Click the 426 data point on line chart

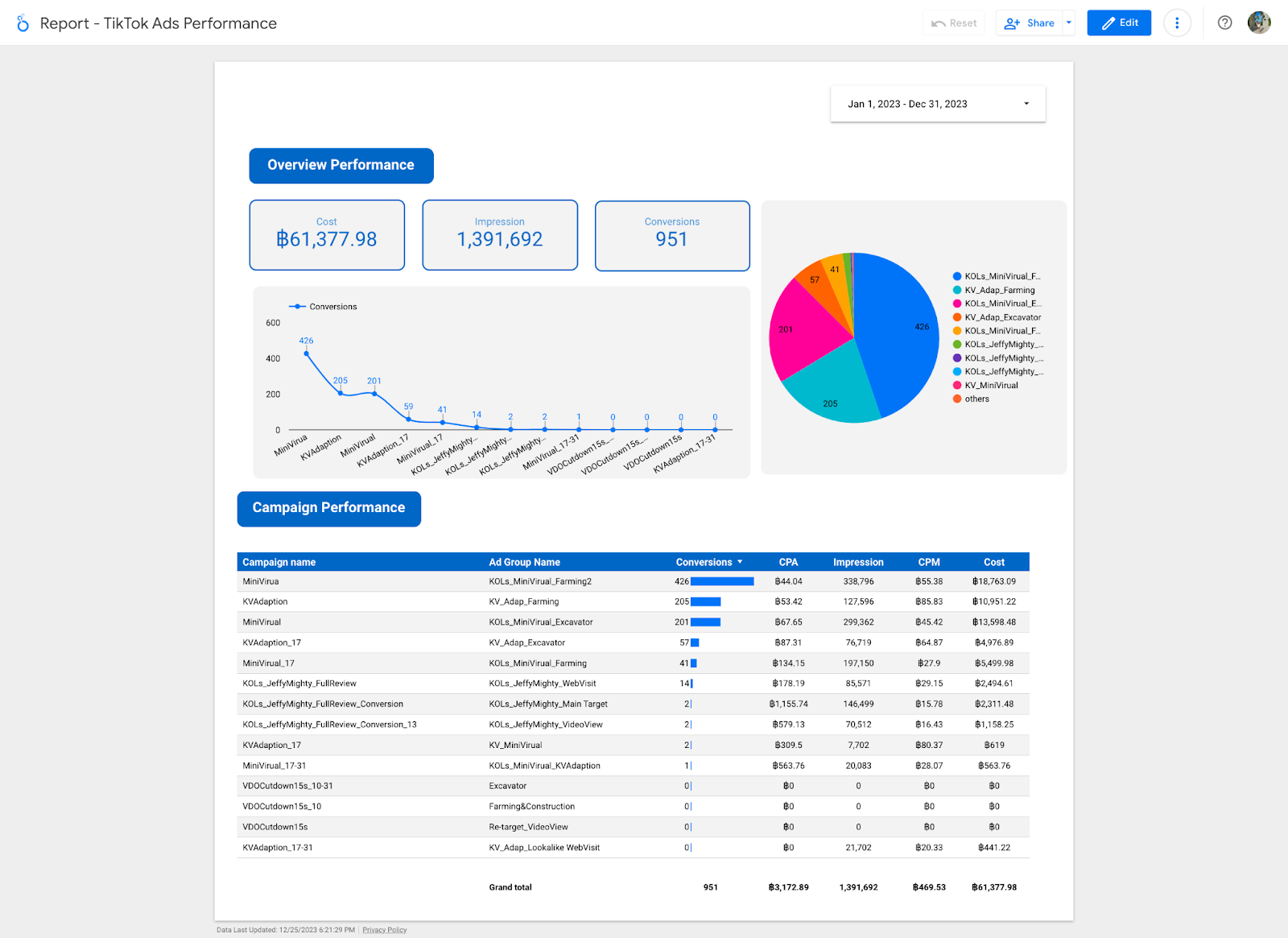pos(307,353)
